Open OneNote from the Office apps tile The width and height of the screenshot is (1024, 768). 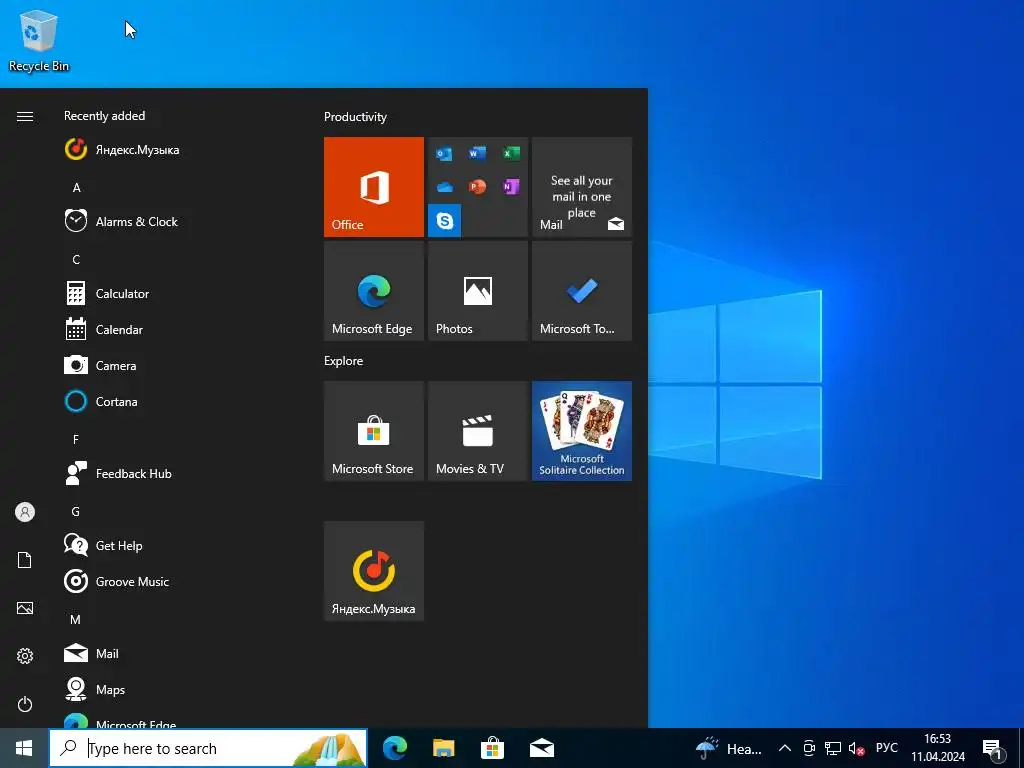point(511,187)
